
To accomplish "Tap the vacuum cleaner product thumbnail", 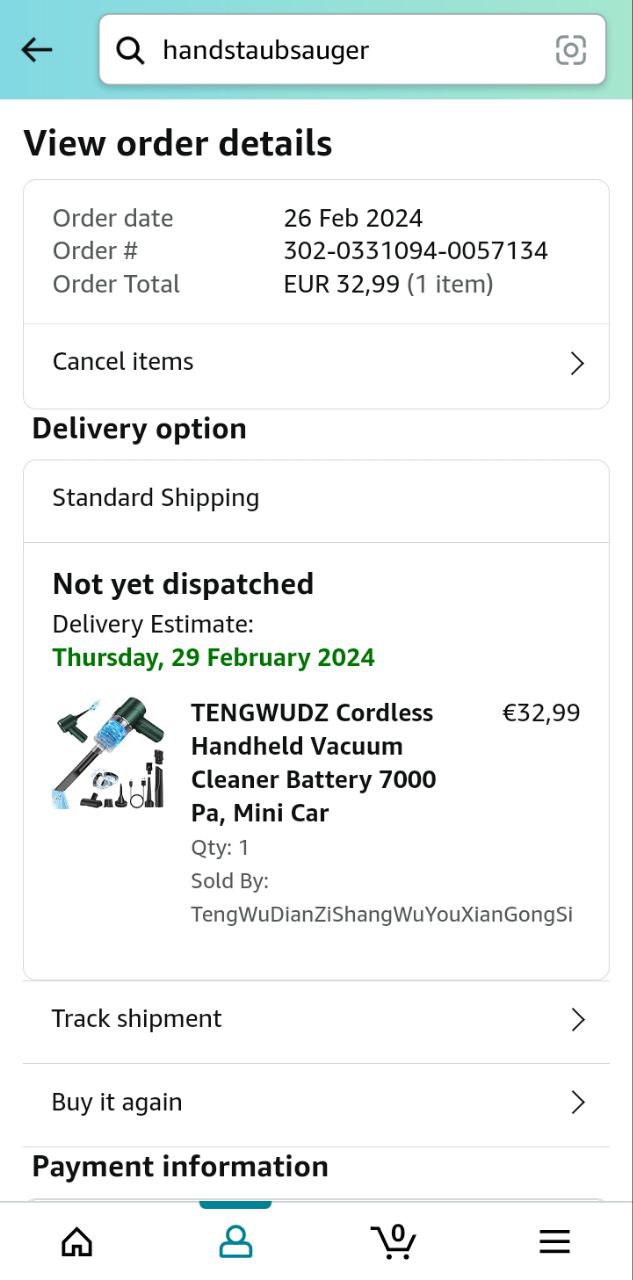I will click(x=109, y=754).
